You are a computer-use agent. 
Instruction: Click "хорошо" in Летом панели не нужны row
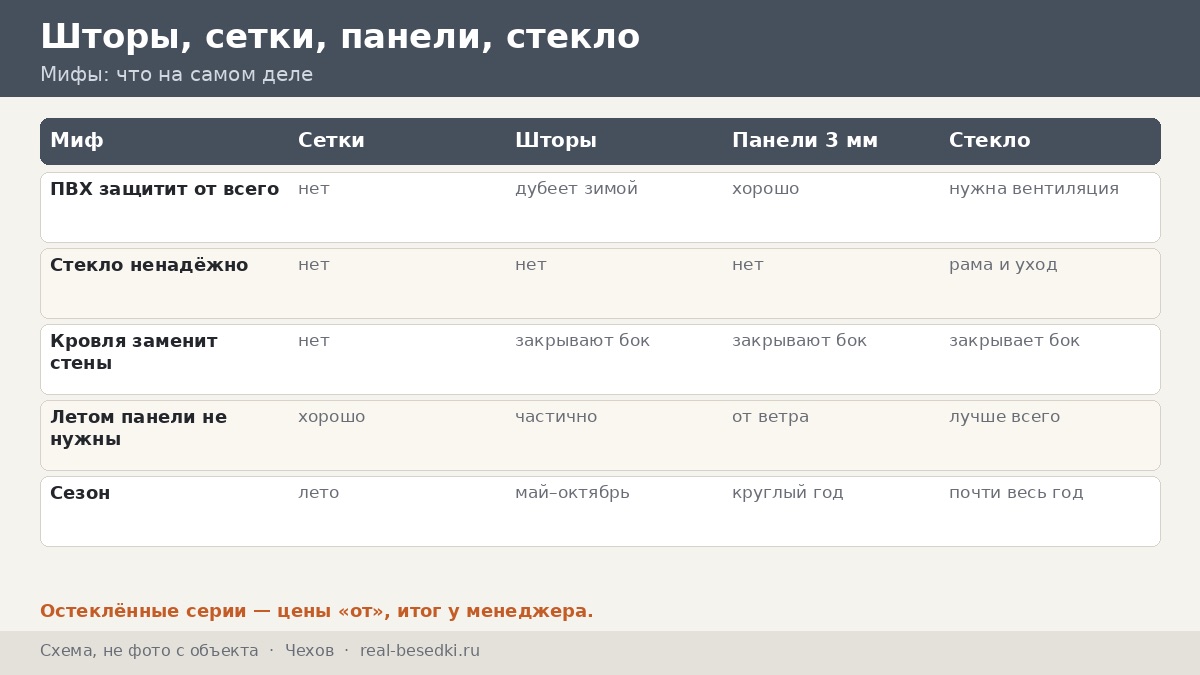(331, 417)
